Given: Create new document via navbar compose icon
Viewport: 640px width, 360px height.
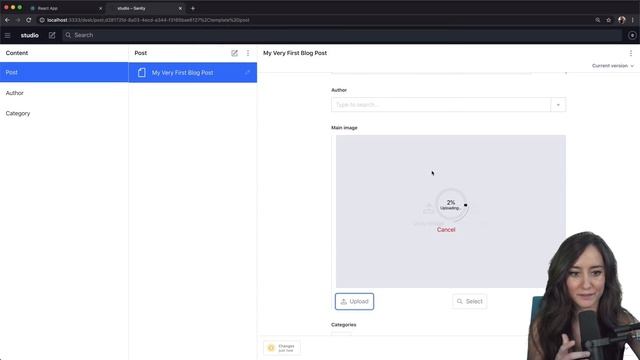Looking at the screenshot, I should pyautogui.click(x=52, y=36).
